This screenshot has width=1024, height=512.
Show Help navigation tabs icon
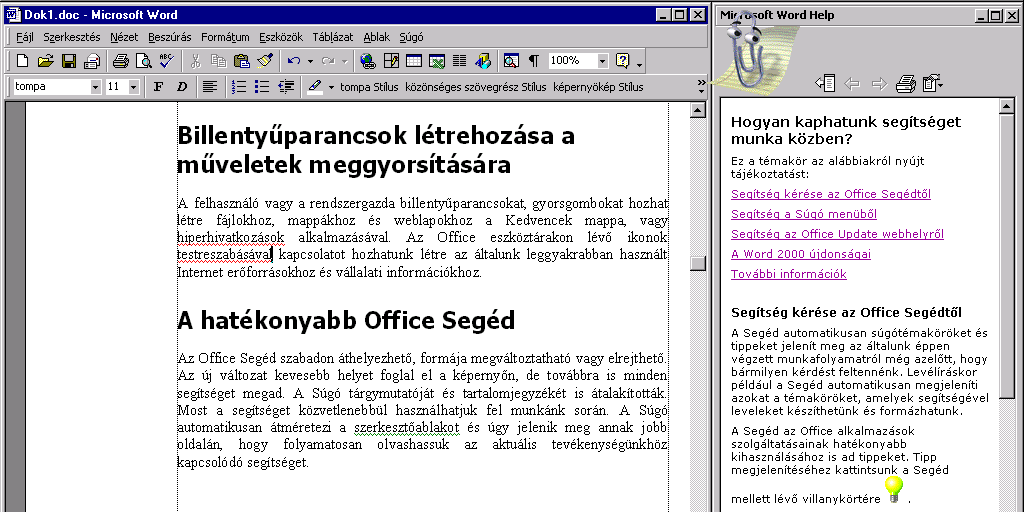click(x=825, y=84)
